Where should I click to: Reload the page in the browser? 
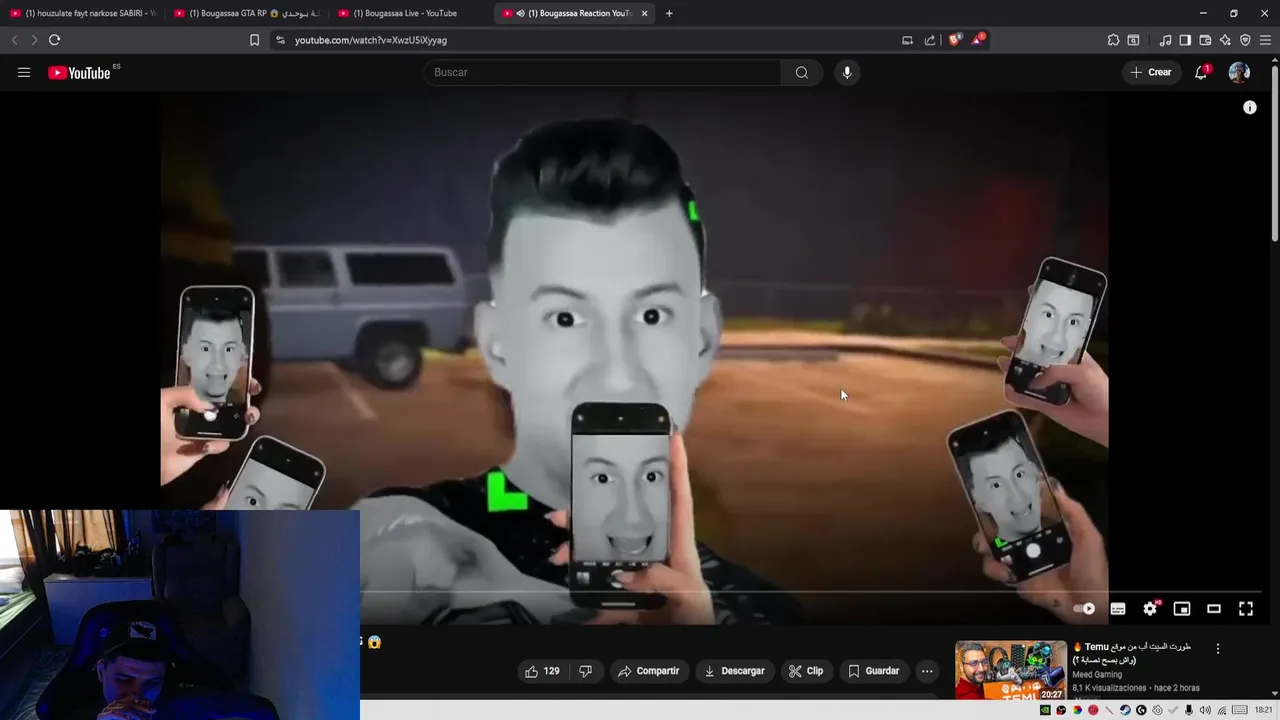click(54, 40)
